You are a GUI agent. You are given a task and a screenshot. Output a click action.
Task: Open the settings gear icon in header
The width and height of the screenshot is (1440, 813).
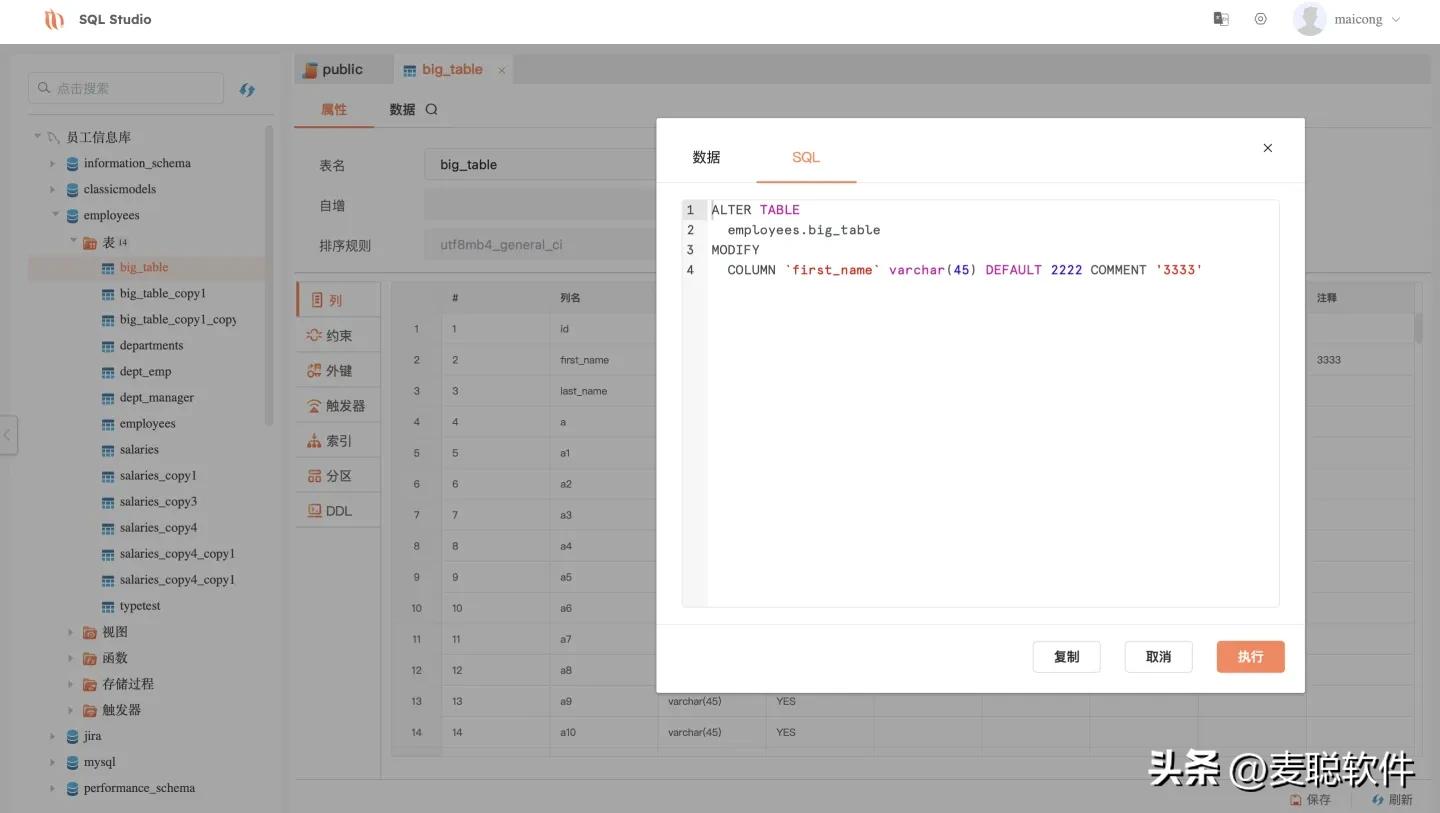tap(1260, 19)
